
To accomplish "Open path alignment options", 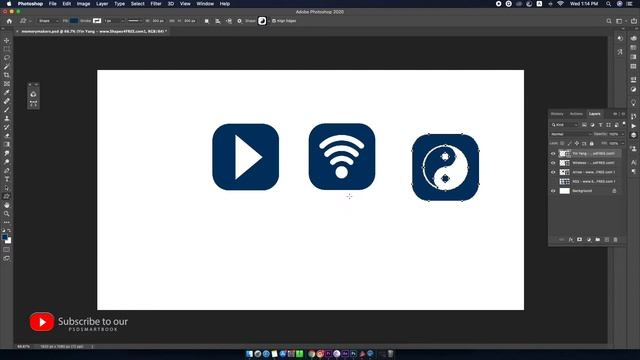I will pos(218,21).
